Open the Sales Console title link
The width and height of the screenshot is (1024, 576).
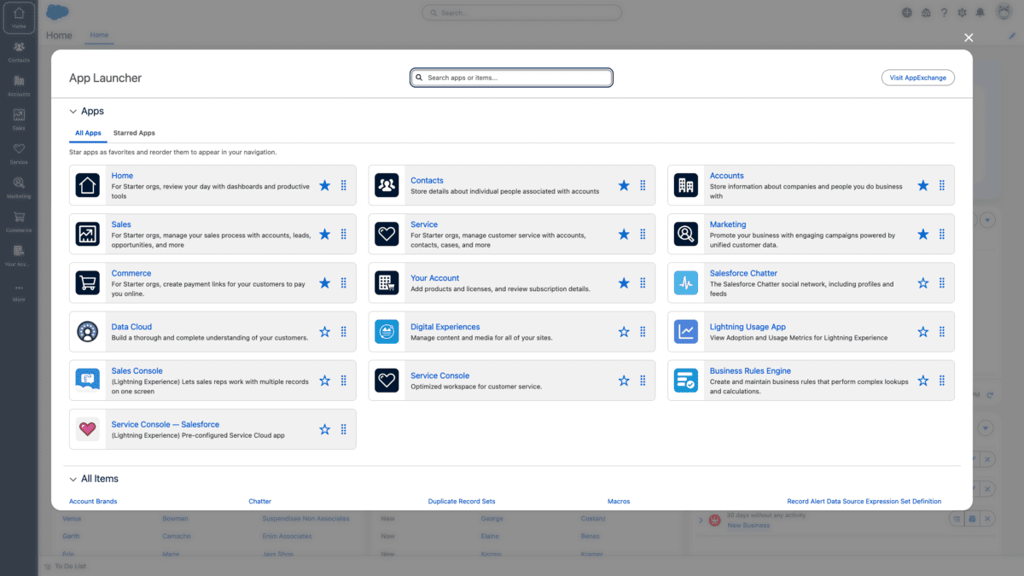click(x=137, y=370)
